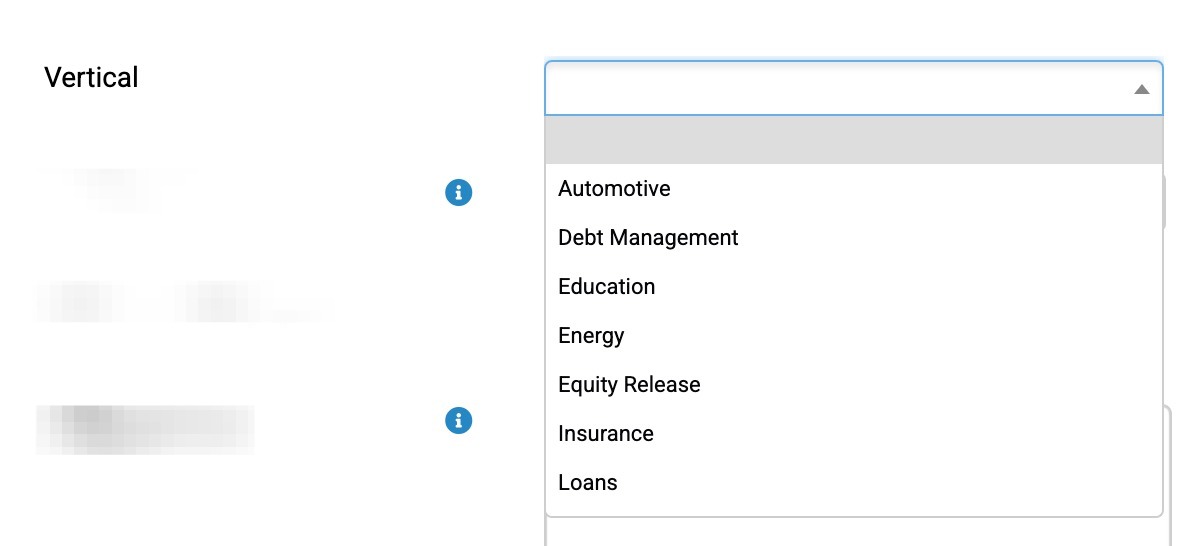1190x546 pixels.
Task: Click the hidden field edge right of Automotive
Action: click(1169, 201)
